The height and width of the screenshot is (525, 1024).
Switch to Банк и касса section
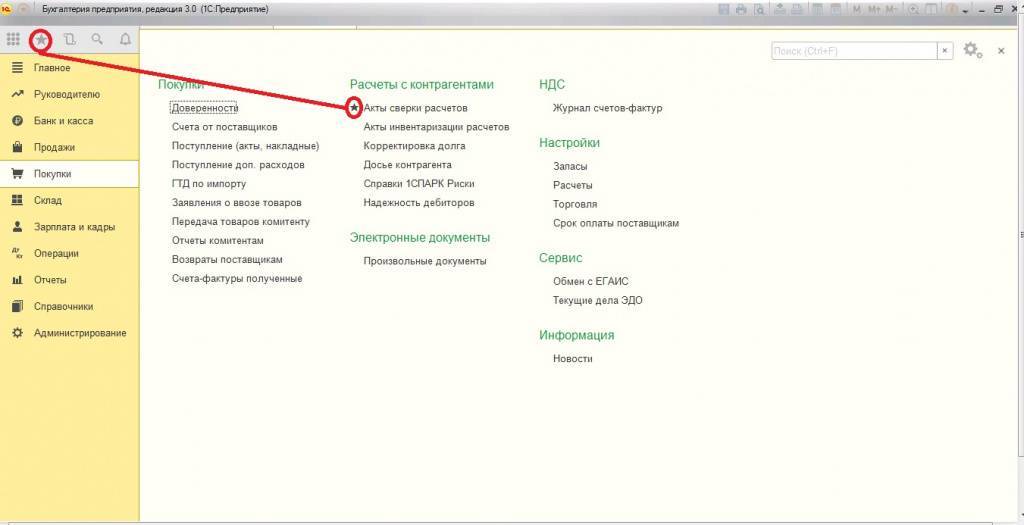pos(63,121)
